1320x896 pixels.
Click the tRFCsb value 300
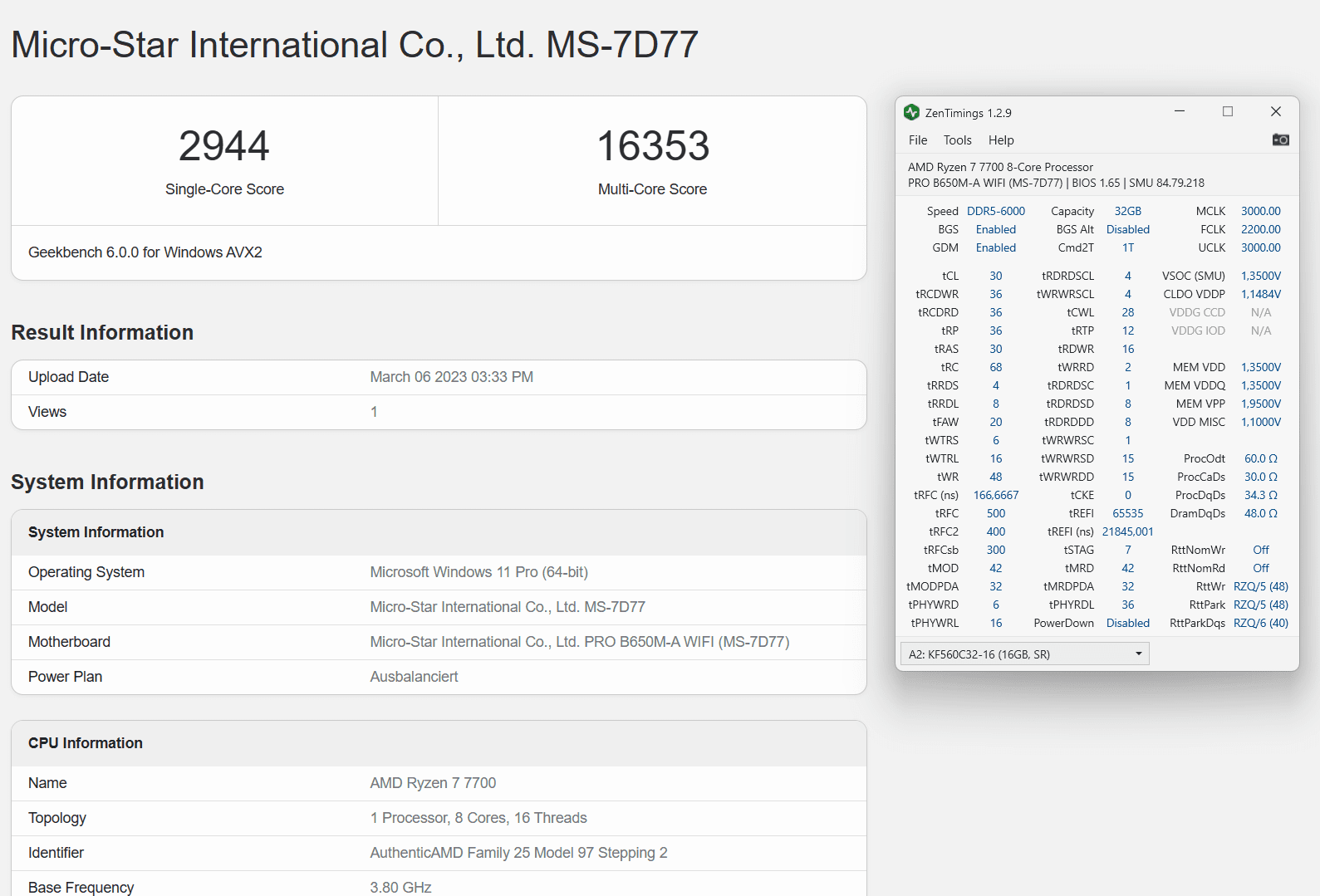click(x=996, y=550)
